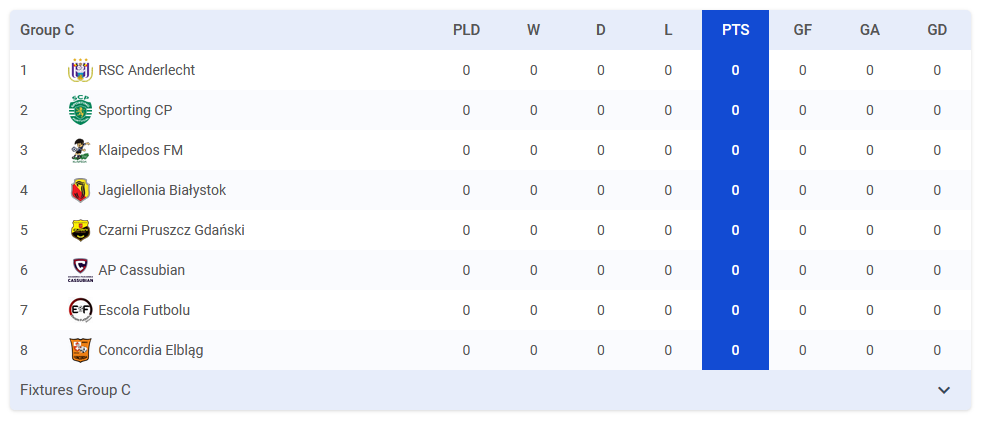Sort standings by PTS column header
The width and height of the screenshot is (981, 426).
tap(736, 30)
